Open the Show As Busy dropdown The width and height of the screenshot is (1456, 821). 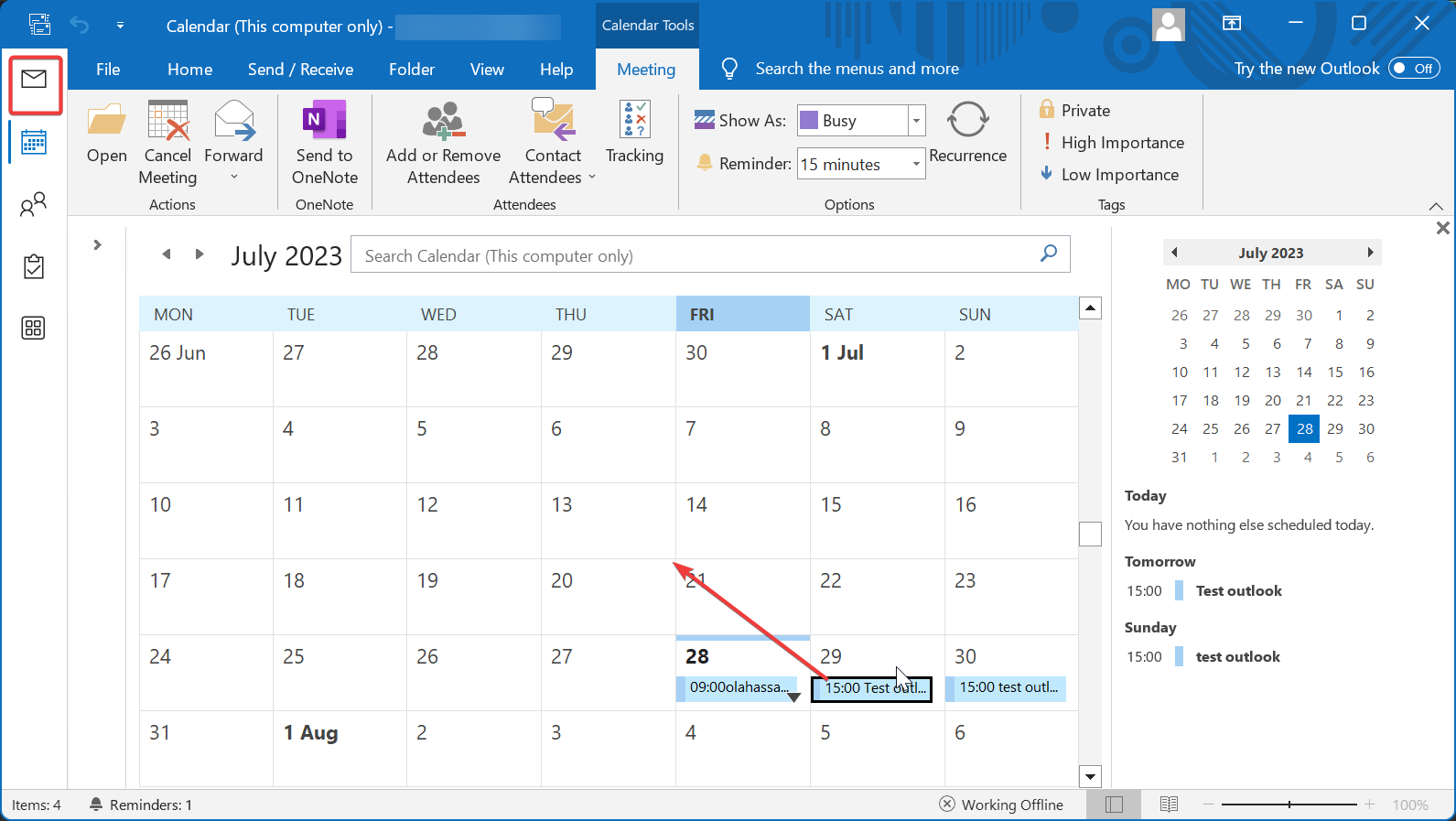pos(916,120)
